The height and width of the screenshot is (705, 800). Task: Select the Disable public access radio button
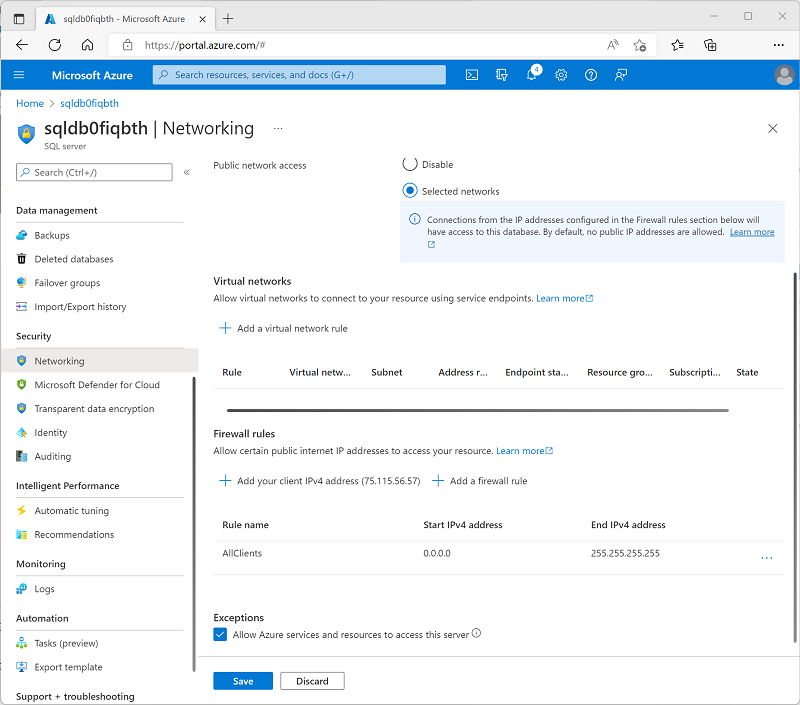point(410,164)
